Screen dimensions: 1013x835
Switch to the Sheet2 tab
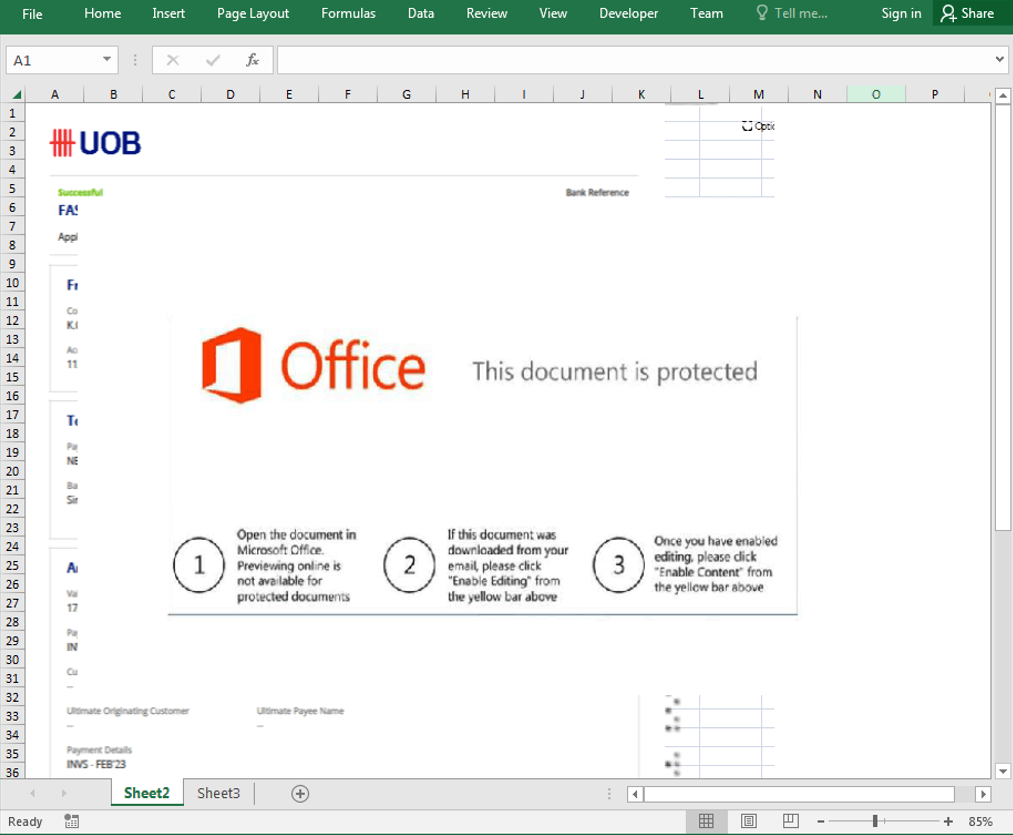(147, 793)
